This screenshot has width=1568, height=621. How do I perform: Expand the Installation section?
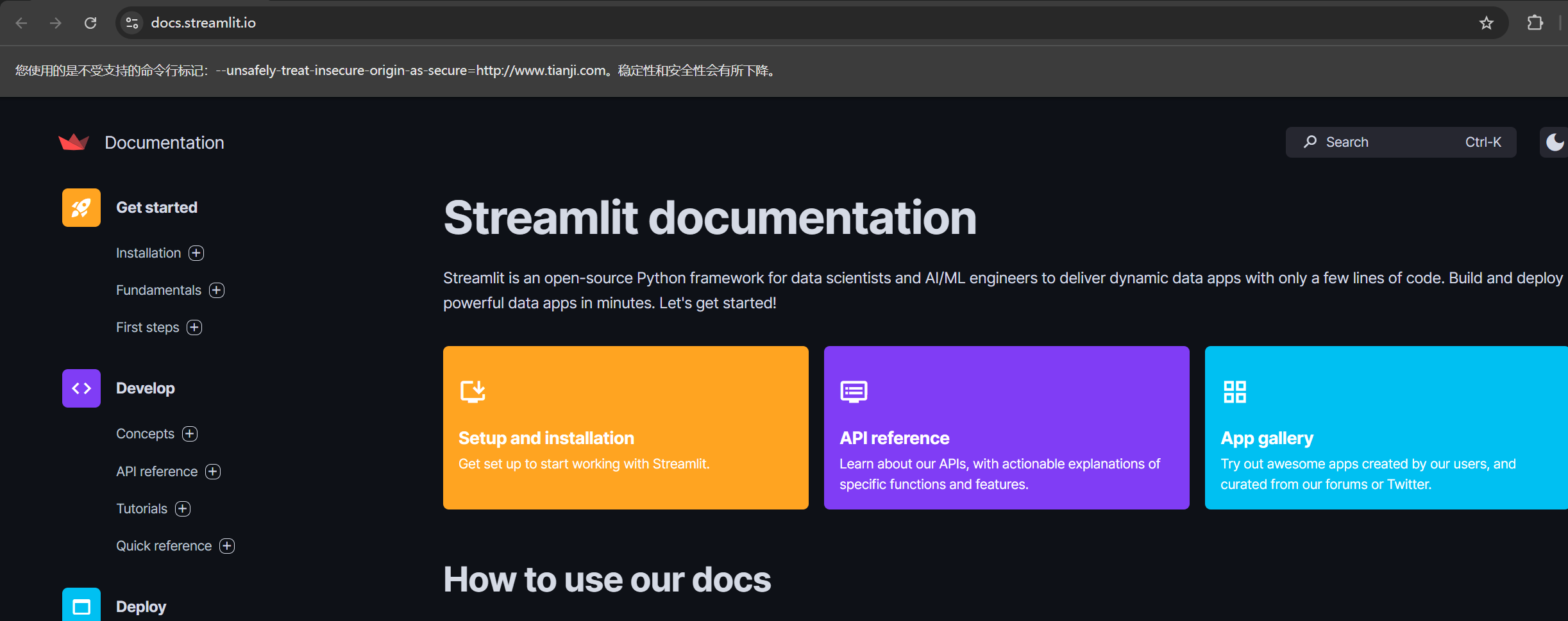(x=196, y=253)
